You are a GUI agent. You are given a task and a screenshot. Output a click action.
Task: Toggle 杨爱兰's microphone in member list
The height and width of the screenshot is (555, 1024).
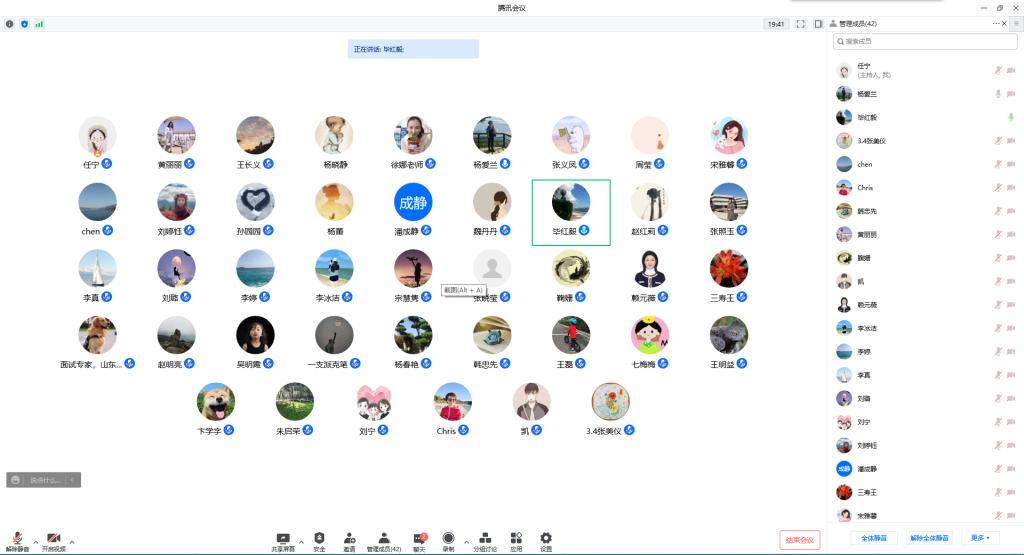997,94
